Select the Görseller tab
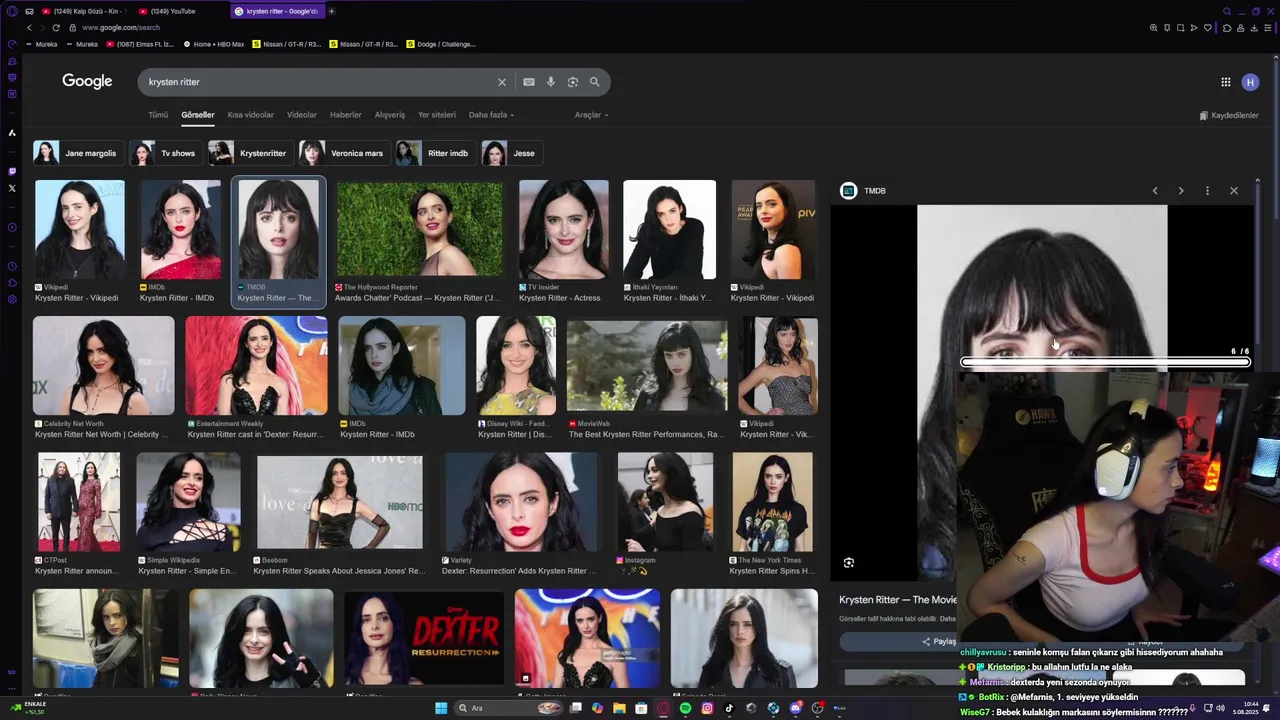The height and width of the screenshot is (720, 1280). click(x=198, y=115)
